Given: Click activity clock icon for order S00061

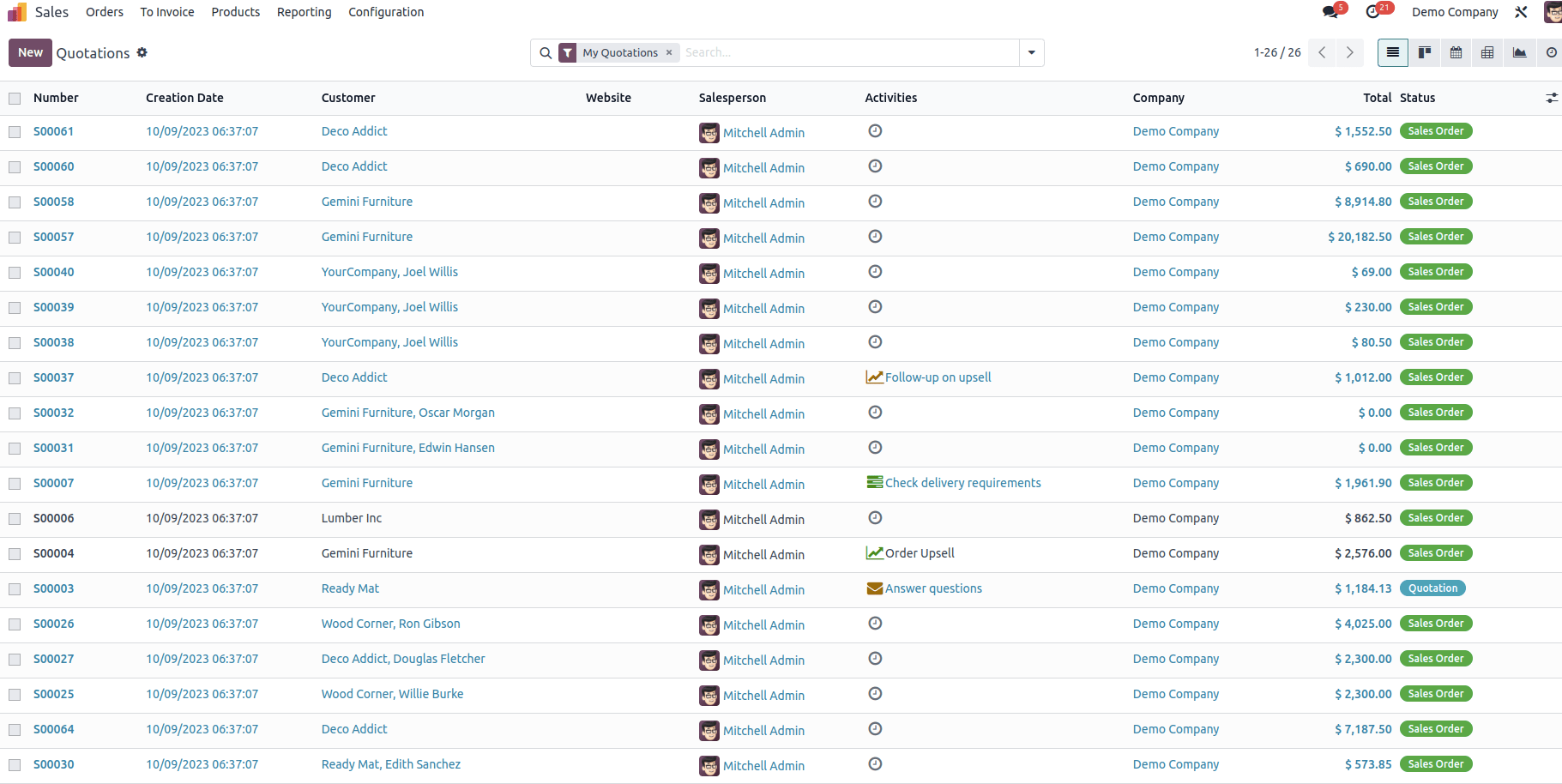Looking at the screenshot, I should (x=875, y=131).
